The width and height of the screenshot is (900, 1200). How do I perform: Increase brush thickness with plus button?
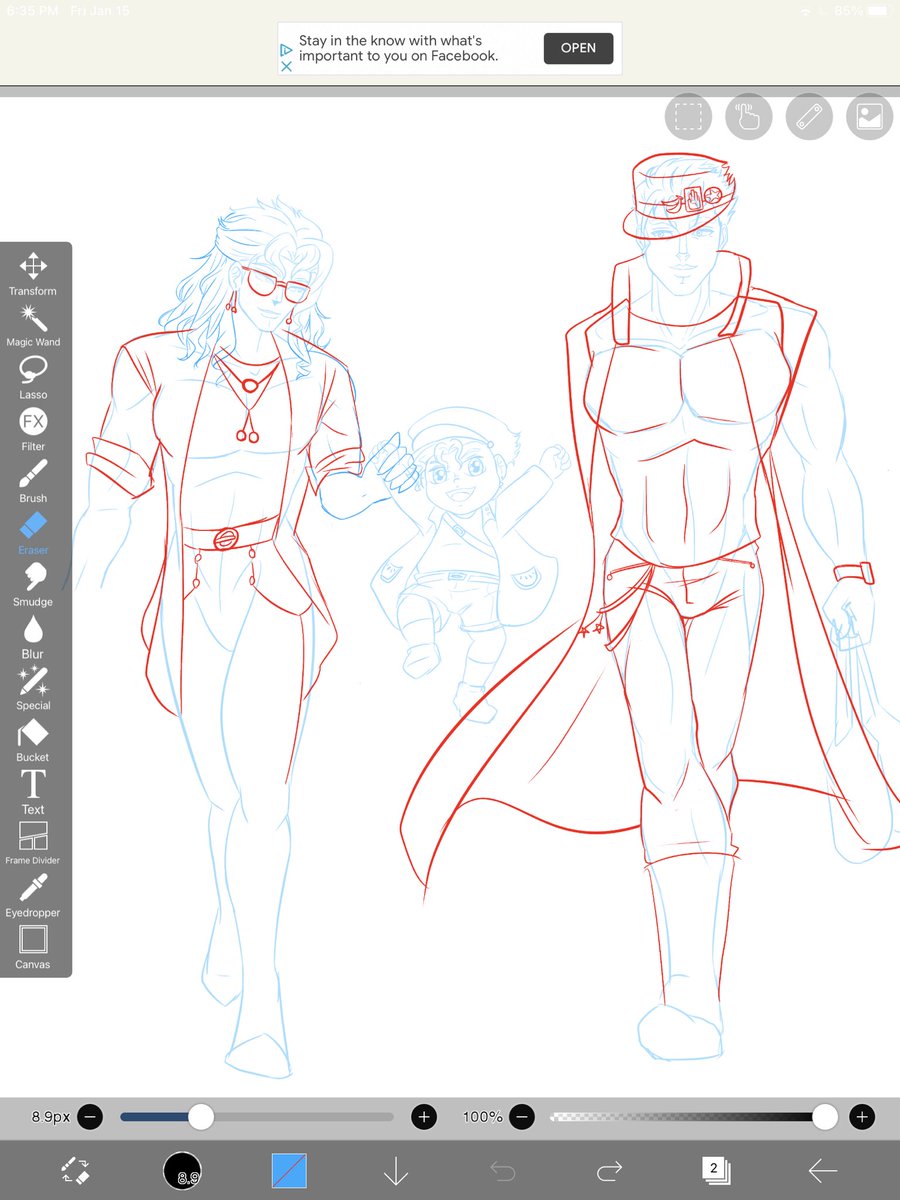424,1116
